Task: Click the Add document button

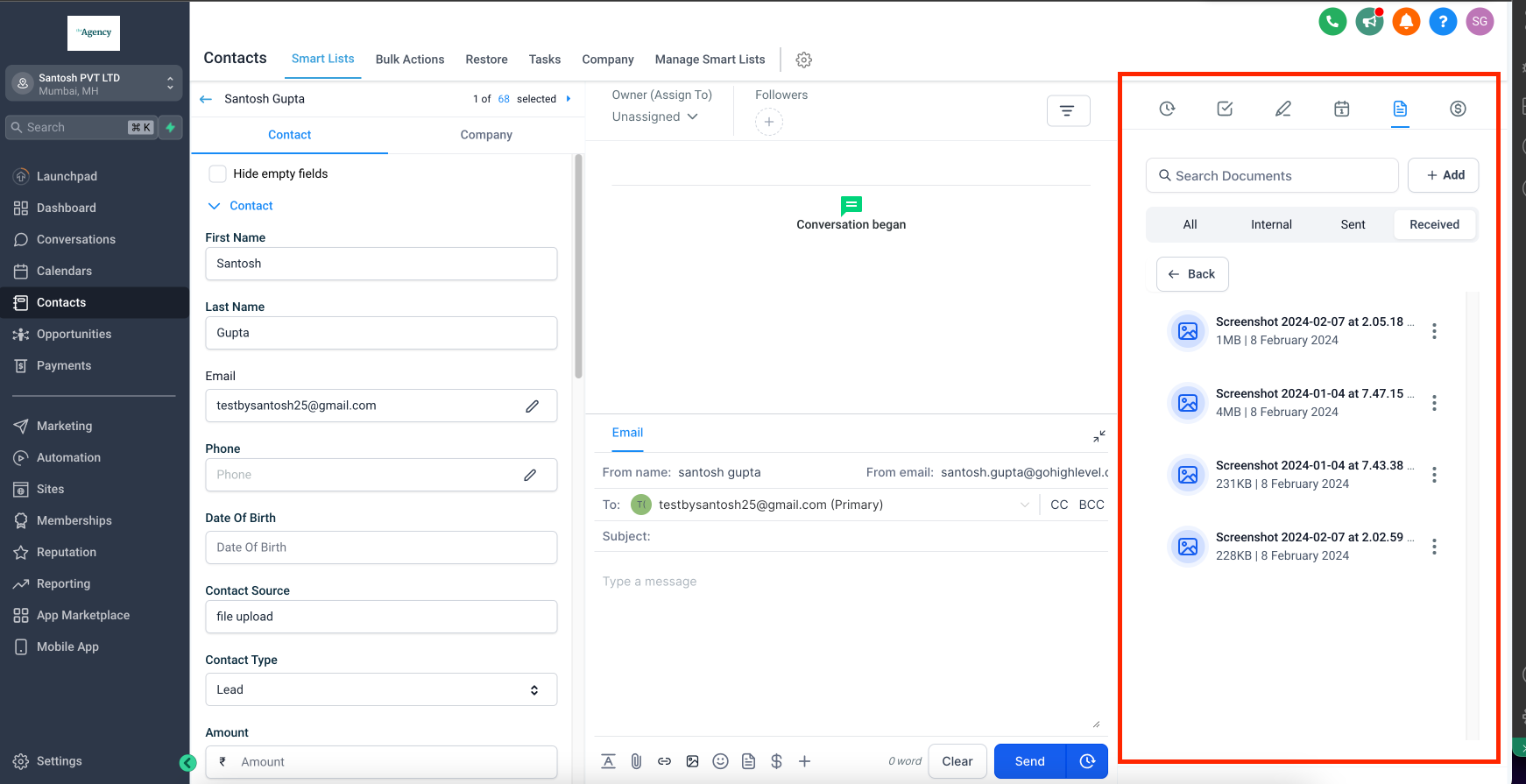Action: click(x=1443, y=175)
